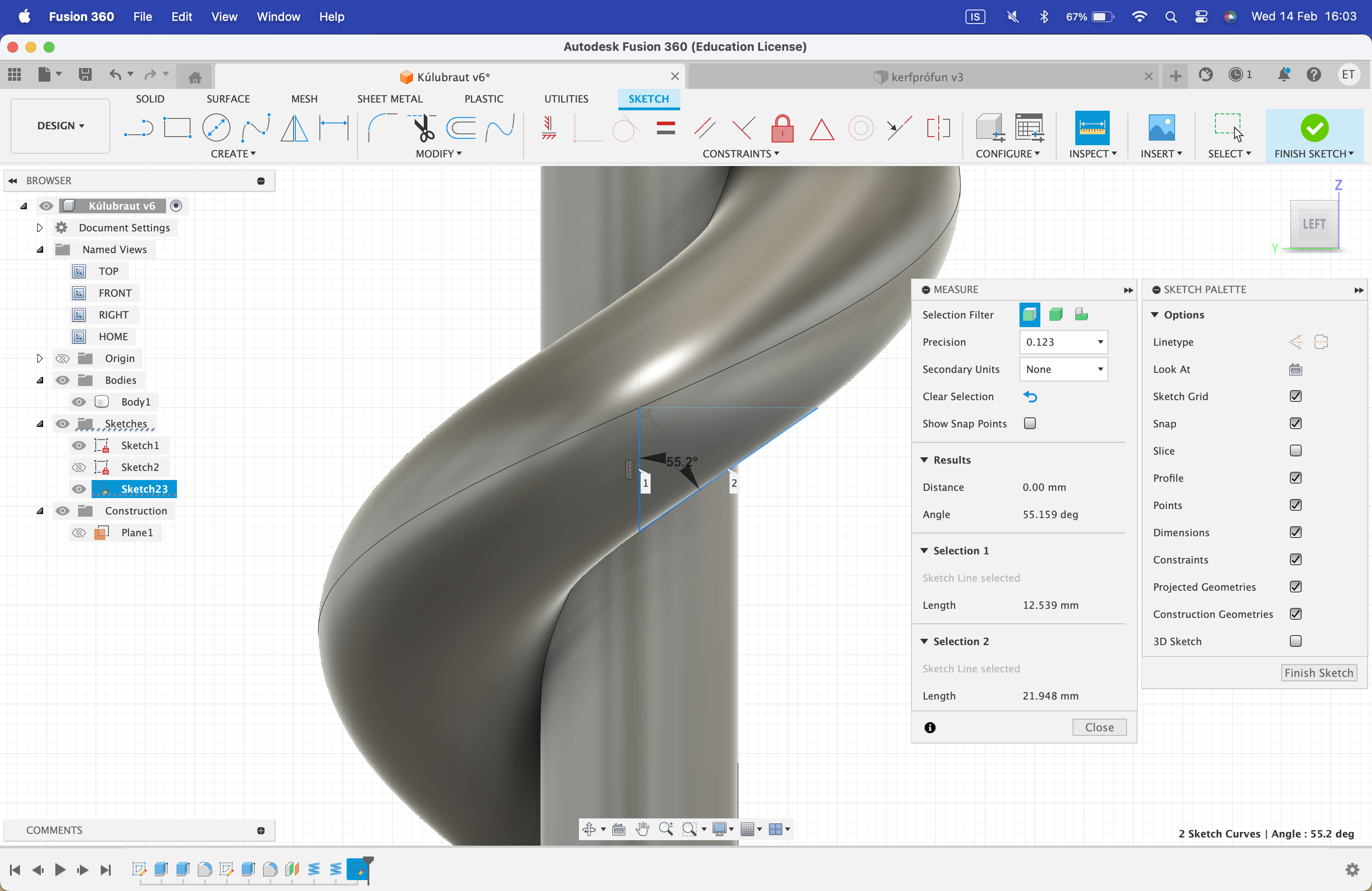Viewport: 1372px width, 891px height.
Task: Expand the Origin folder
Action: click(39, 358)
